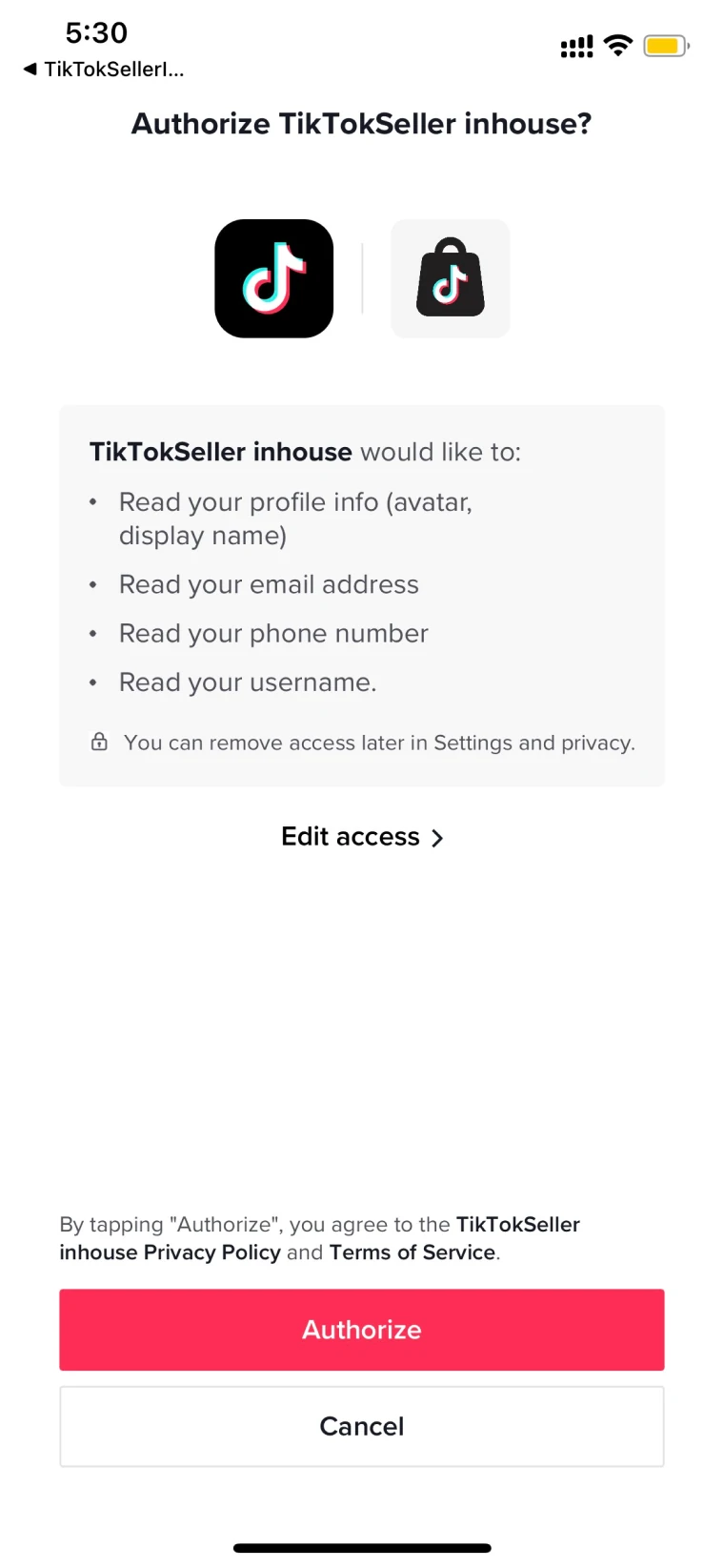Tap the TikTok app logo icon
Screen dimensions: 724x1568
tap(273, 278)
